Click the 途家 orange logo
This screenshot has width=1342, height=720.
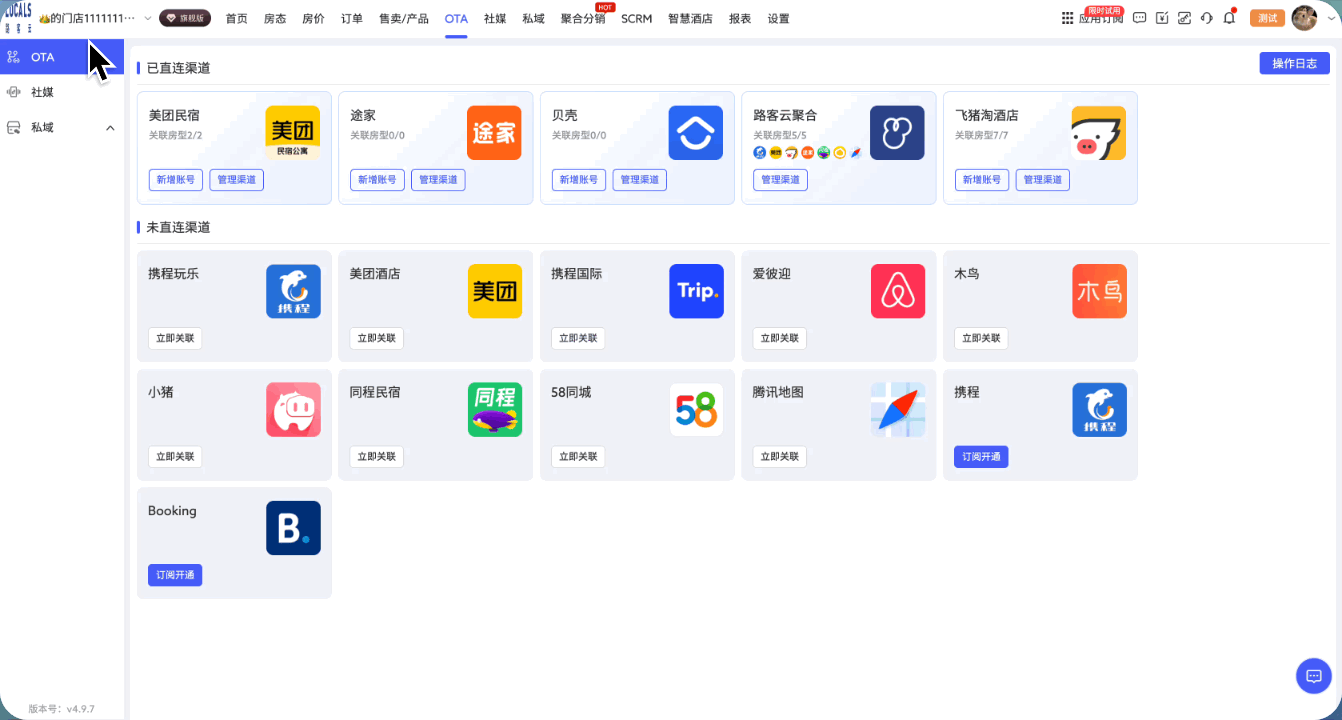(494, 133)
